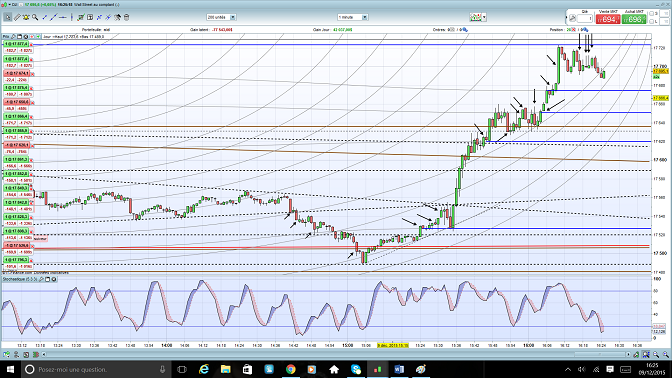The height and width of the screenshot is (378, 672).
Task: Select the cursor pointer tool
Action: [x=8, y=17]
